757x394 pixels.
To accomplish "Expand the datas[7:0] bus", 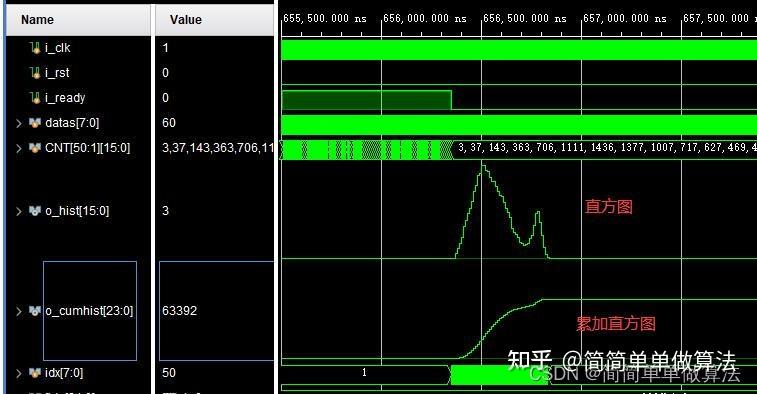I will point(19,124).
